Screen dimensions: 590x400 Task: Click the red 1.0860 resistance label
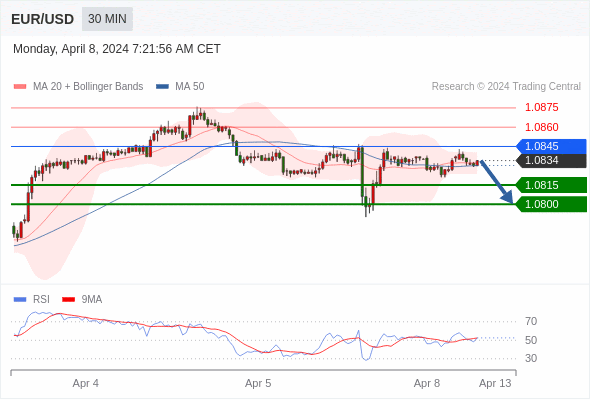click(x=541, y=127)
